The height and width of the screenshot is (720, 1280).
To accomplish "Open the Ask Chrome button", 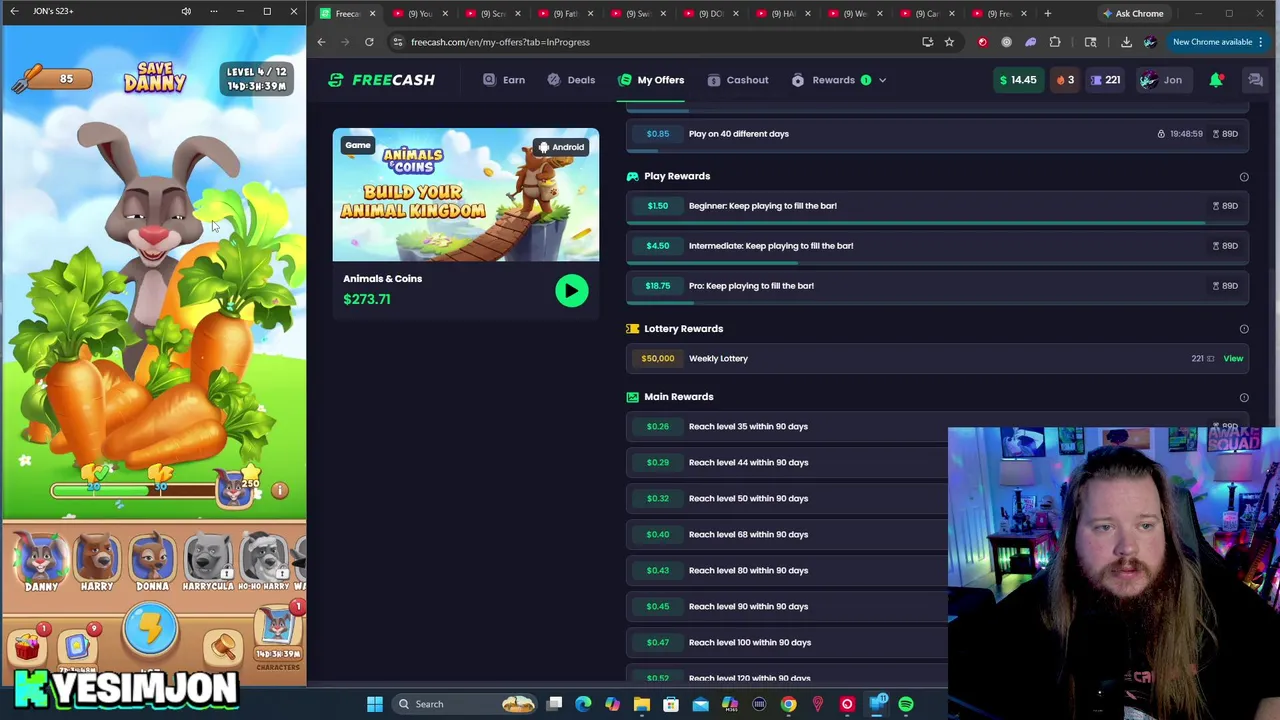I will tap(1133, 14).
